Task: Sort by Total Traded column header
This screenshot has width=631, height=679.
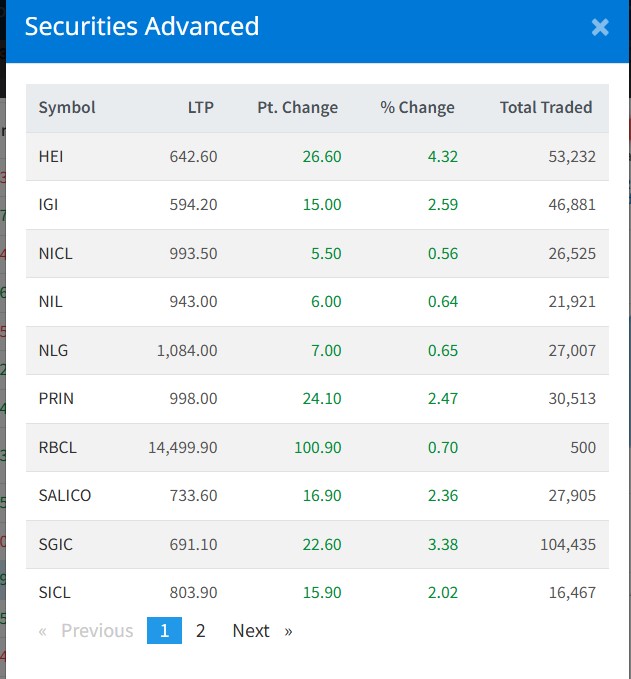Action: [x=545, y=107]
